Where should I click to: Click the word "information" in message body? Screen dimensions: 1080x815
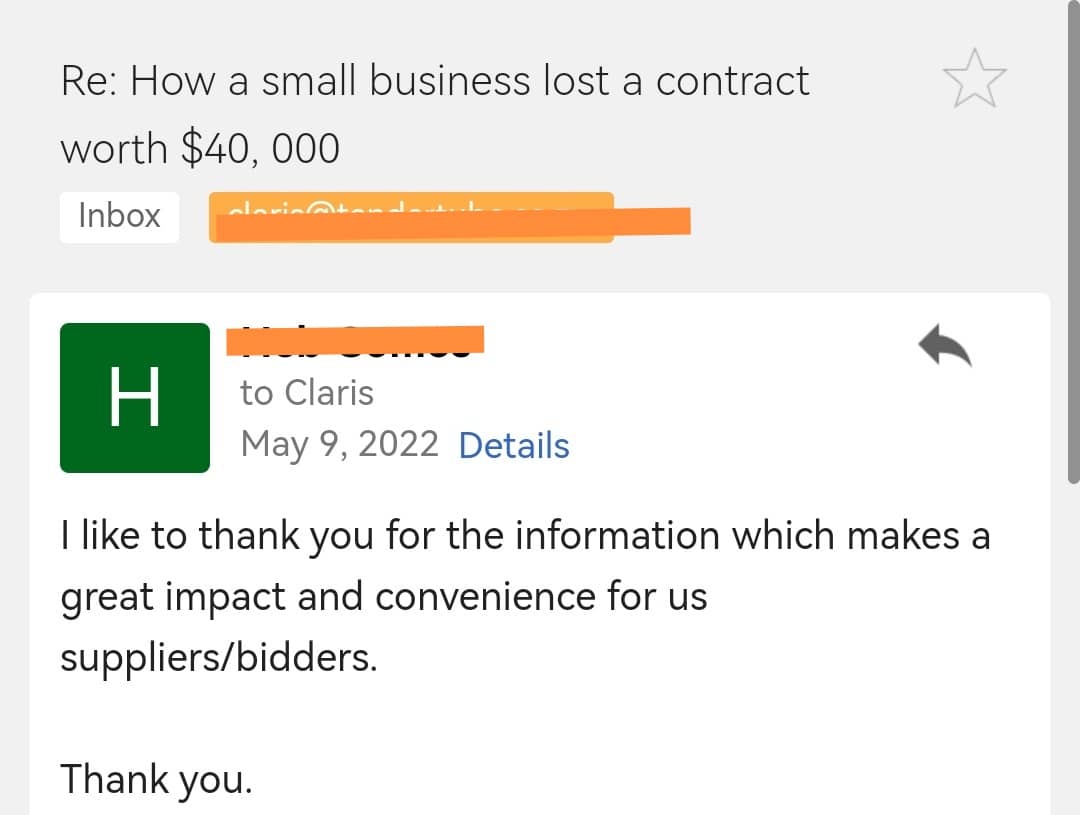coord(617,536)
